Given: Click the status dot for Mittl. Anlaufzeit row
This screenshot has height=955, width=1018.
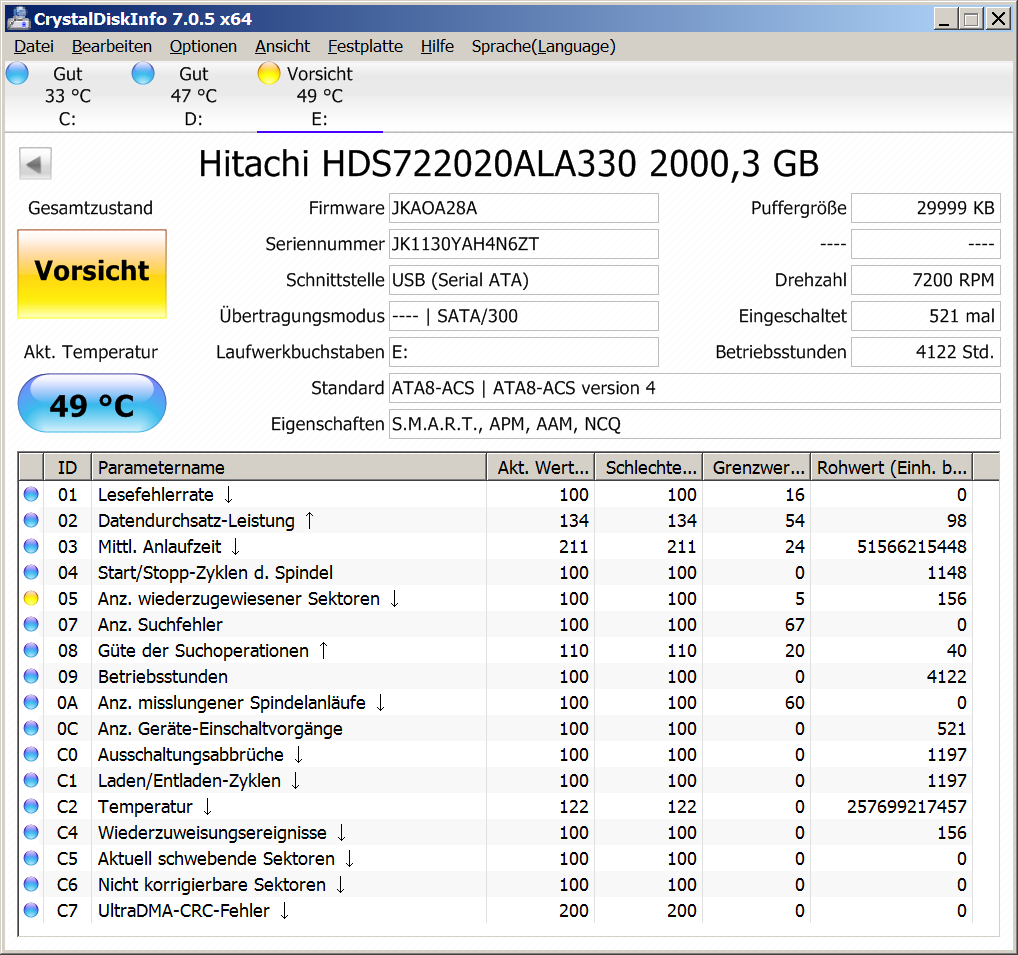Looking at the screenshot, I should click(x=31, y=546).
